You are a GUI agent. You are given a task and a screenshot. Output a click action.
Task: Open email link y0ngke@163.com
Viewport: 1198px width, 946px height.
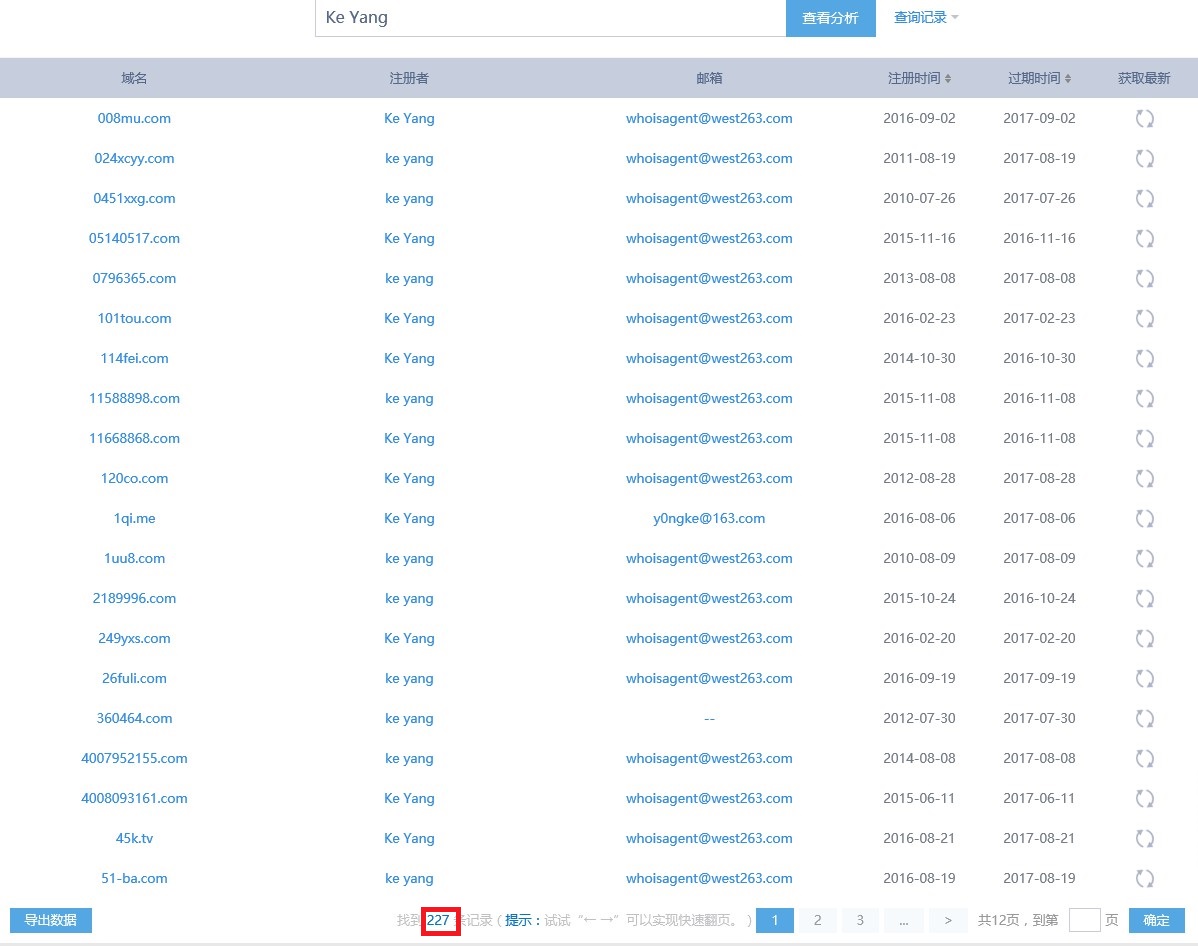click(709, 518)
